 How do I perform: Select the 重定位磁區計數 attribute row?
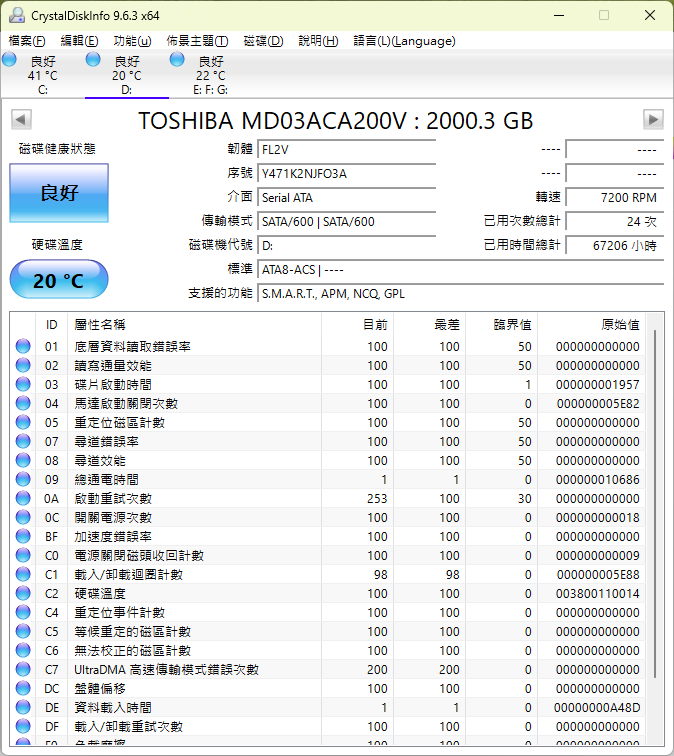(328, 422)
